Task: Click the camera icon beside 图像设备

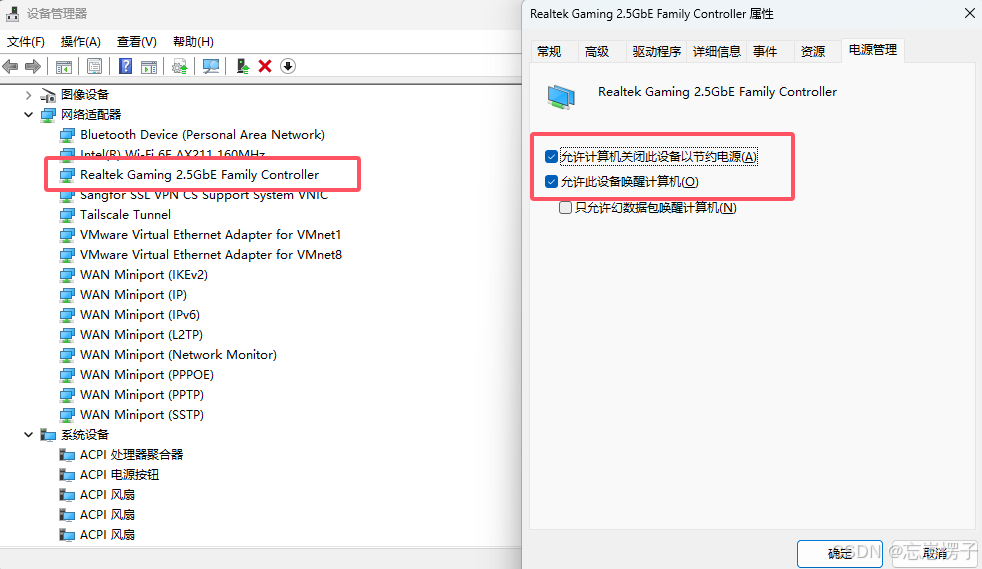Action: click(x=48, y=95)
